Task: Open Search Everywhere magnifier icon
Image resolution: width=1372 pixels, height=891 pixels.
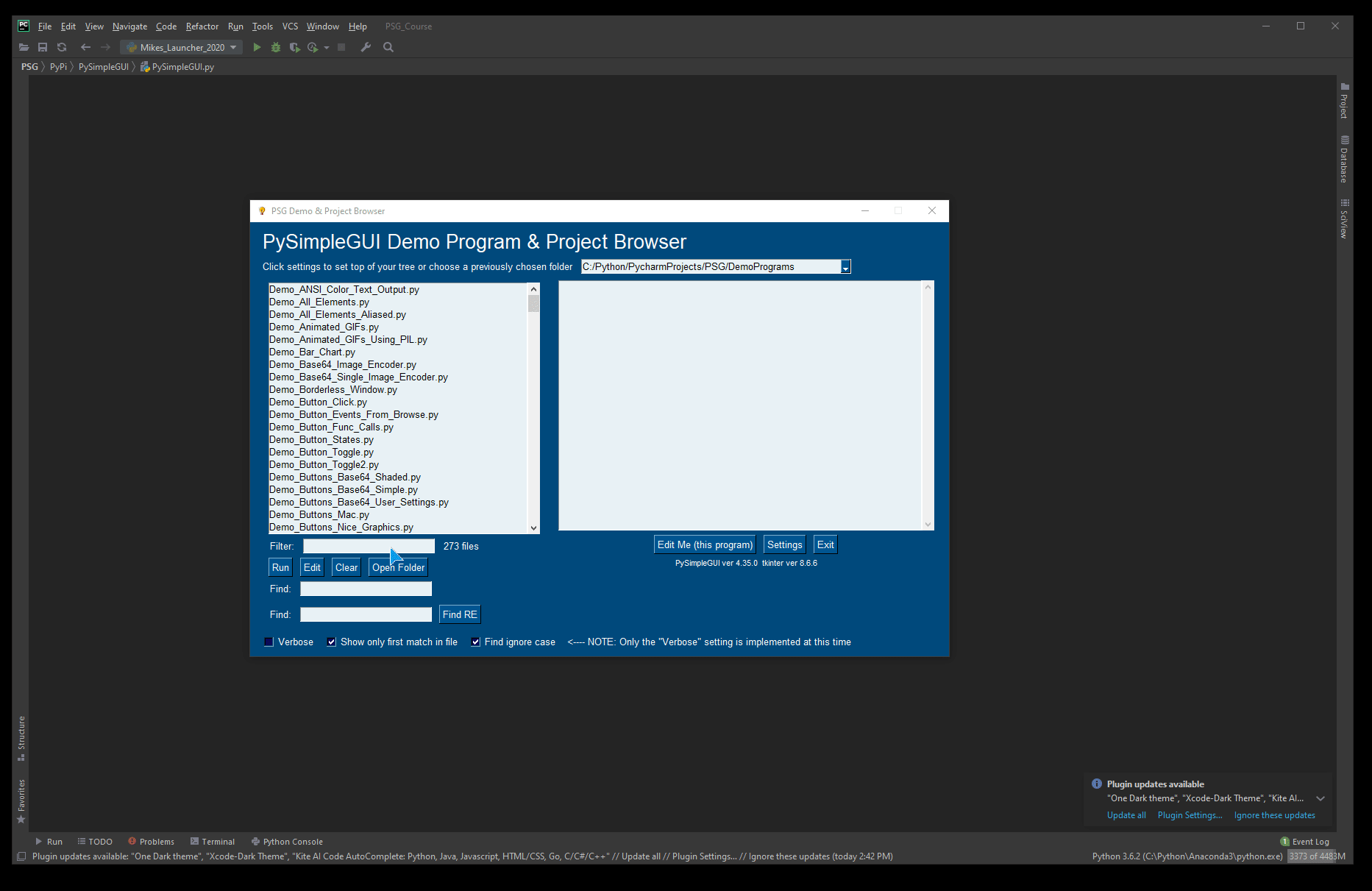Action: click(388, 47)
